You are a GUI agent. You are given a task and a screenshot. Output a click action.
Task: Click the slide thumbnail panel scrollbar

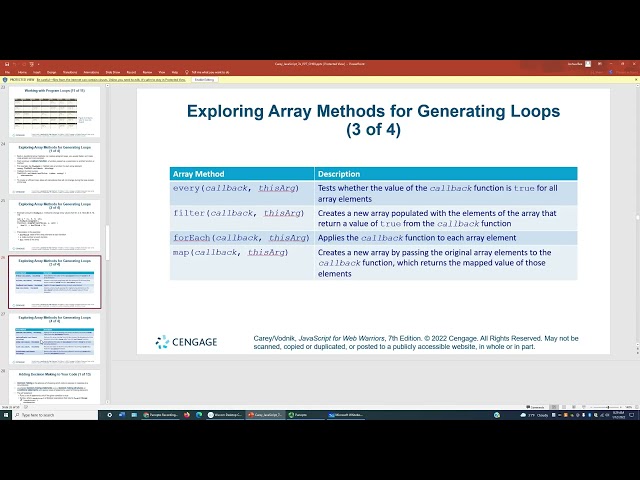click(x=107, y=243)
